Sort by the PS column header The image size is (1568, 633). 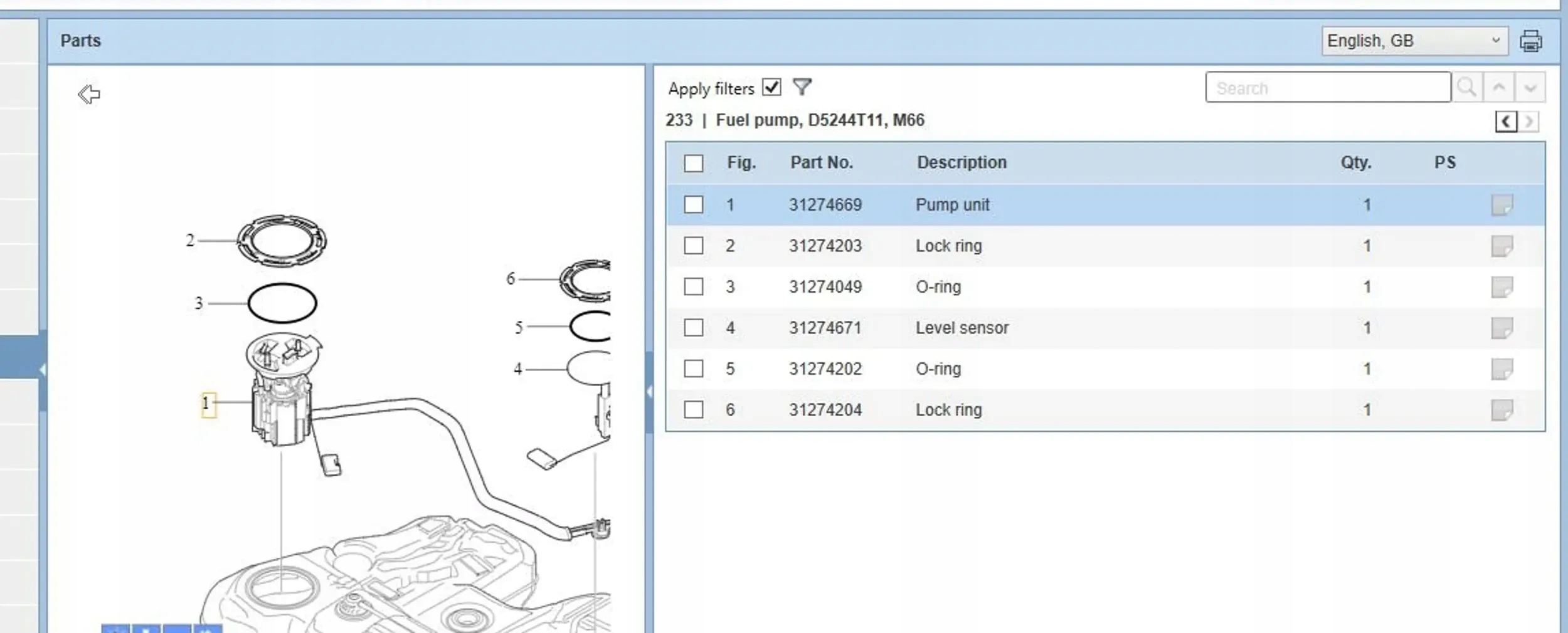point(1445,163)
